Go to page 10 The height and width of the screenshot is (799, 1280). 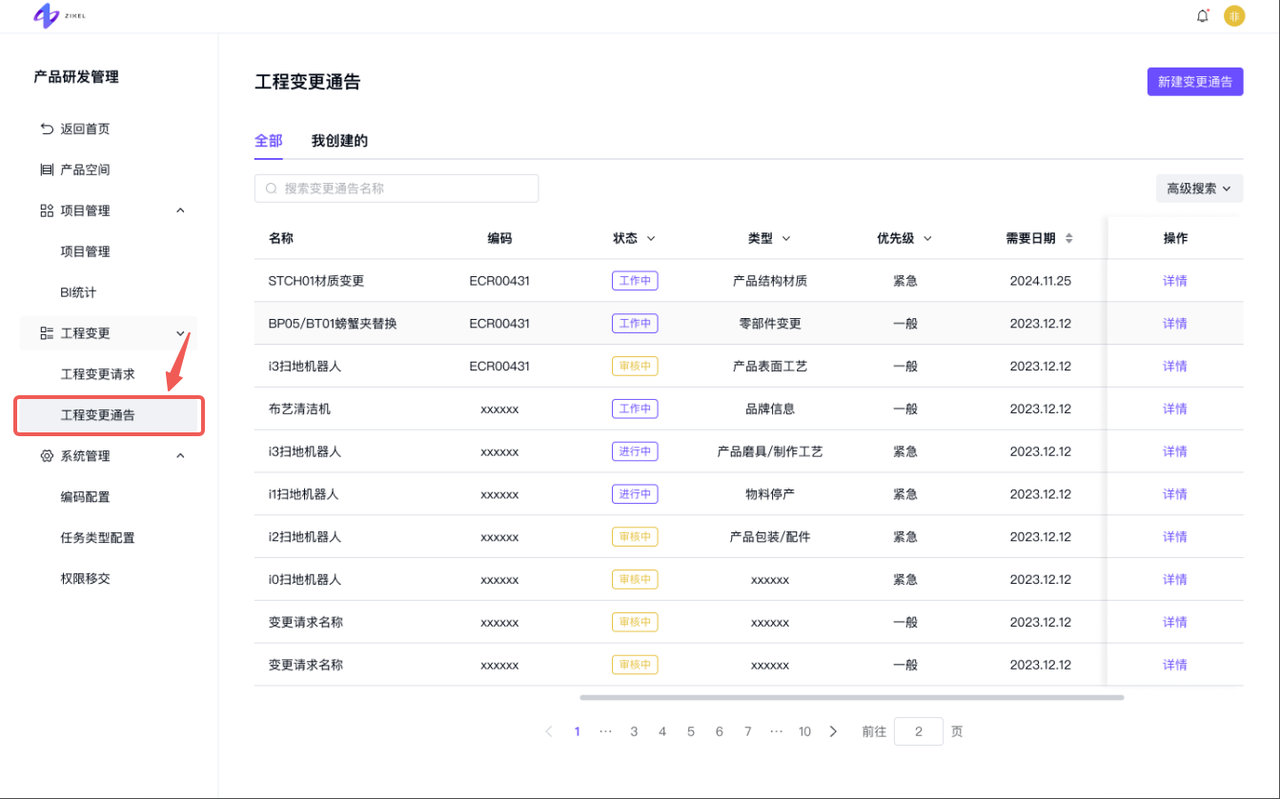coord(804,732)
